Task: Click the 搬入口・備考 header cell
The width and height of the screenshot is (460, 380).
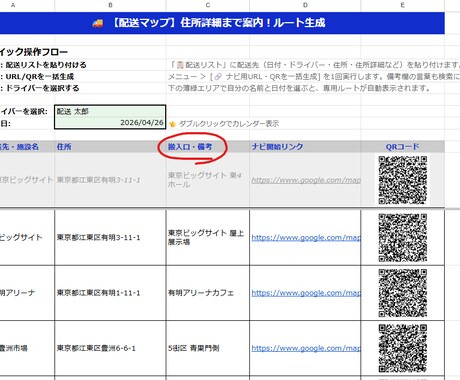Action: pyautogui.click(x=208, y=147)
